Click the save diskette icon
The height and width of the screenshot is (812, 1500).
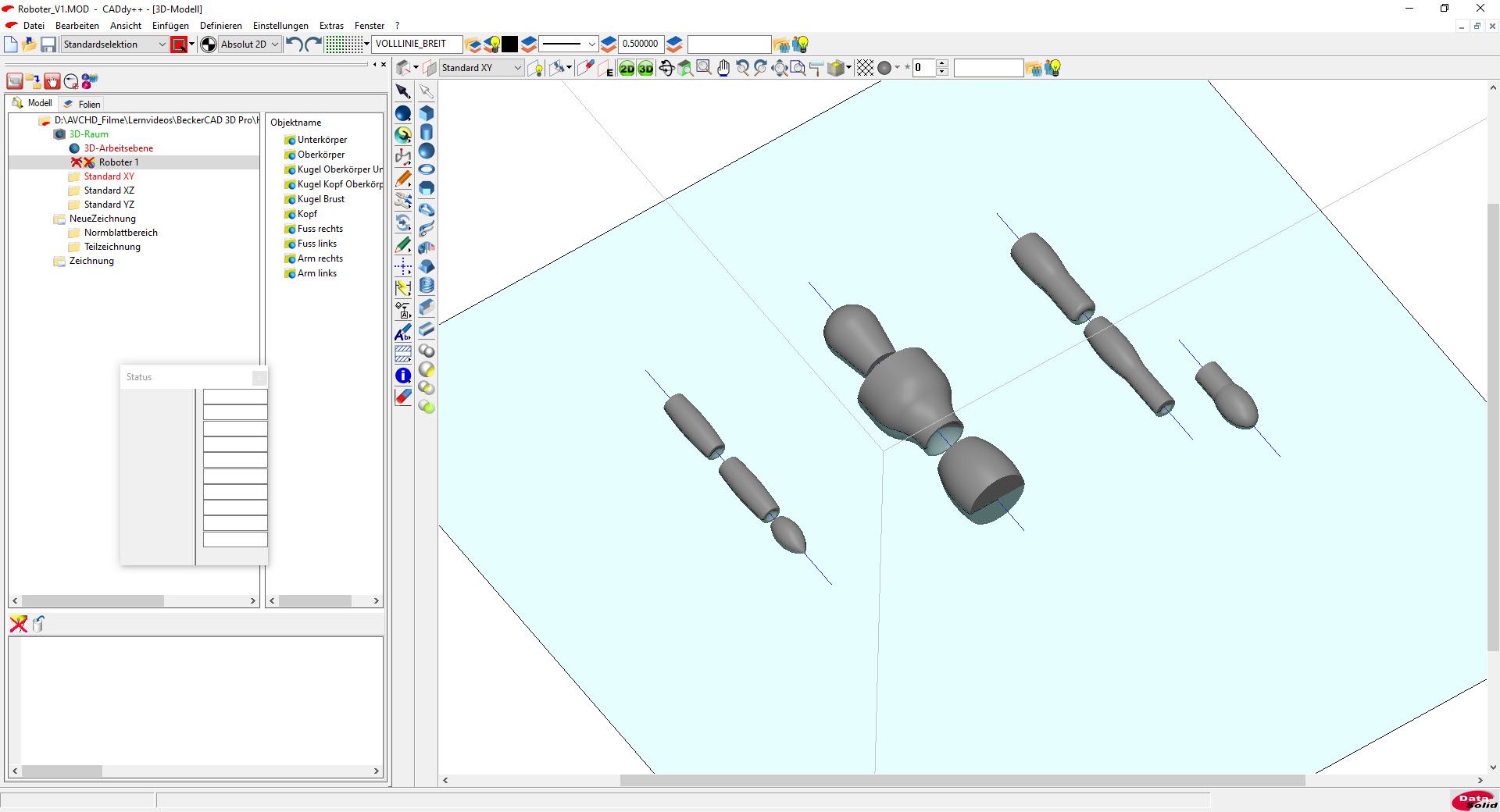click(48, 45)
